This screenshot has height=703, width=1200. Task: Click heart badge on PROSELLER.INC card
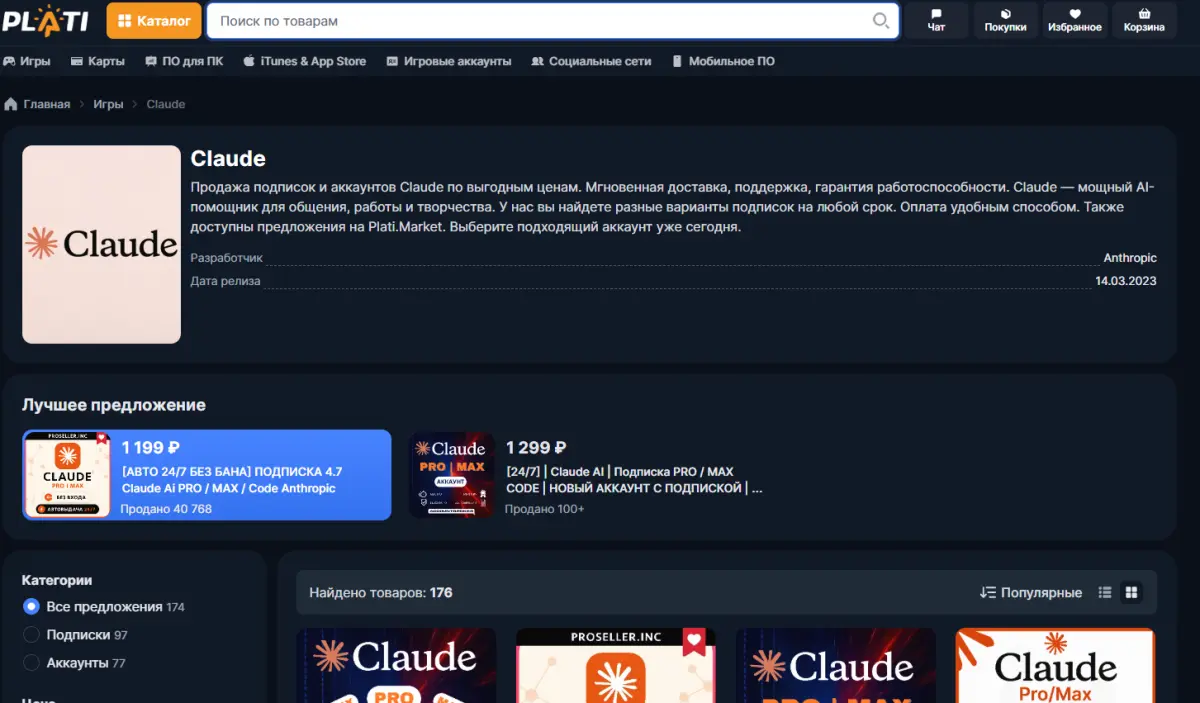pyautogui.click(x=694, y=643)
